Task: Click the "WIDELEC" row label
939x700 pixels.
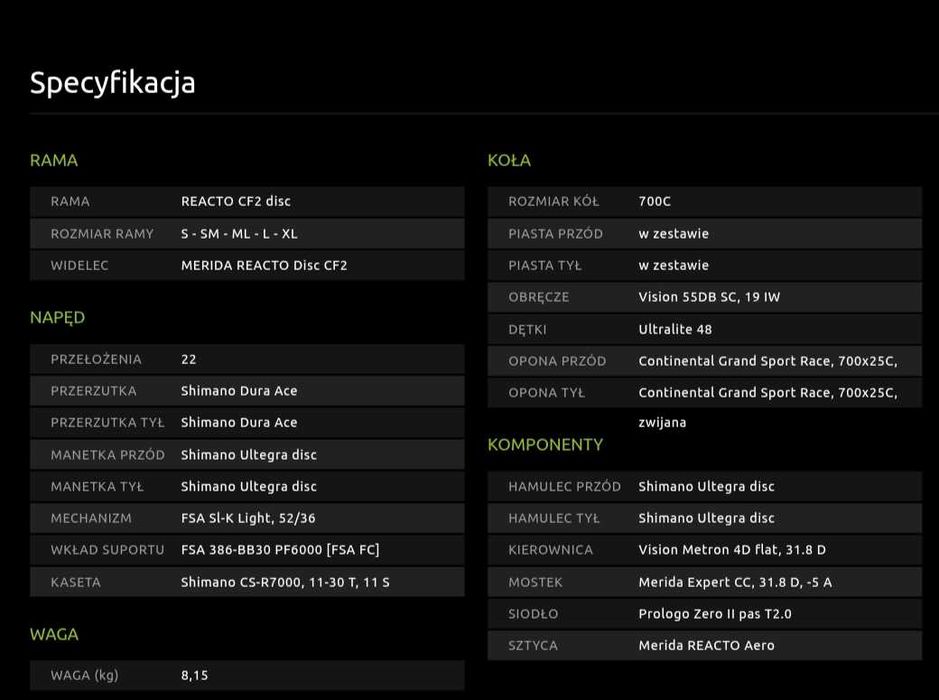Action: 80,265
